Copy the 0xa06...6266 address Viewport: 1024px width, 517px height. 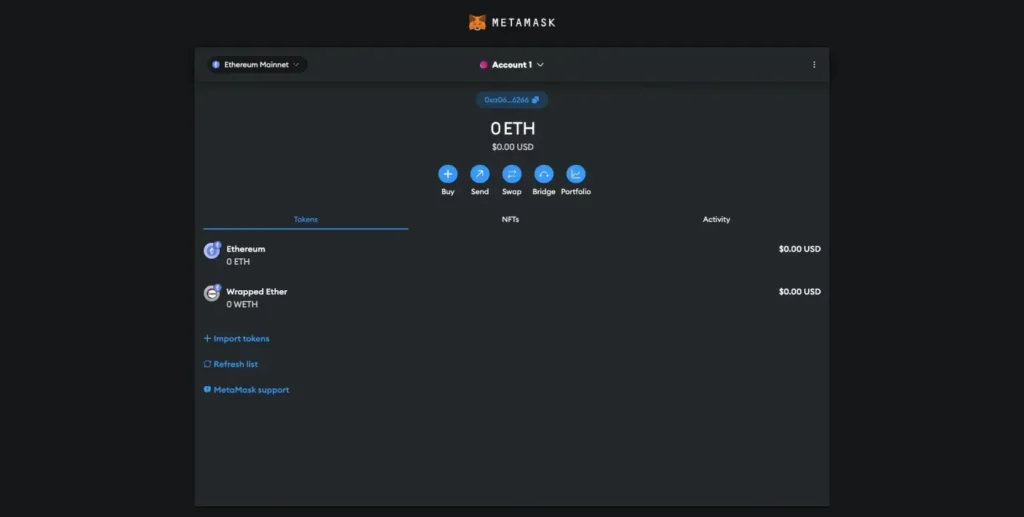click(x=512, y=100)
